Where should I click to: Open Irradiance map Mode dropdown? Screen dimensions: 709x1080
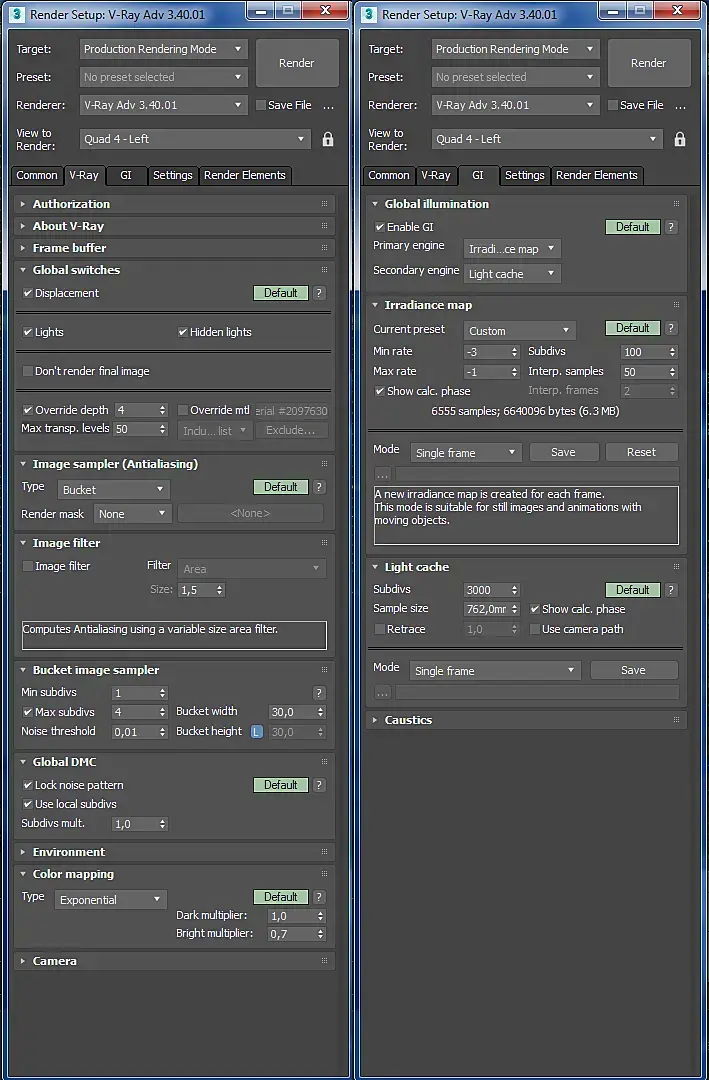point(466,453)
